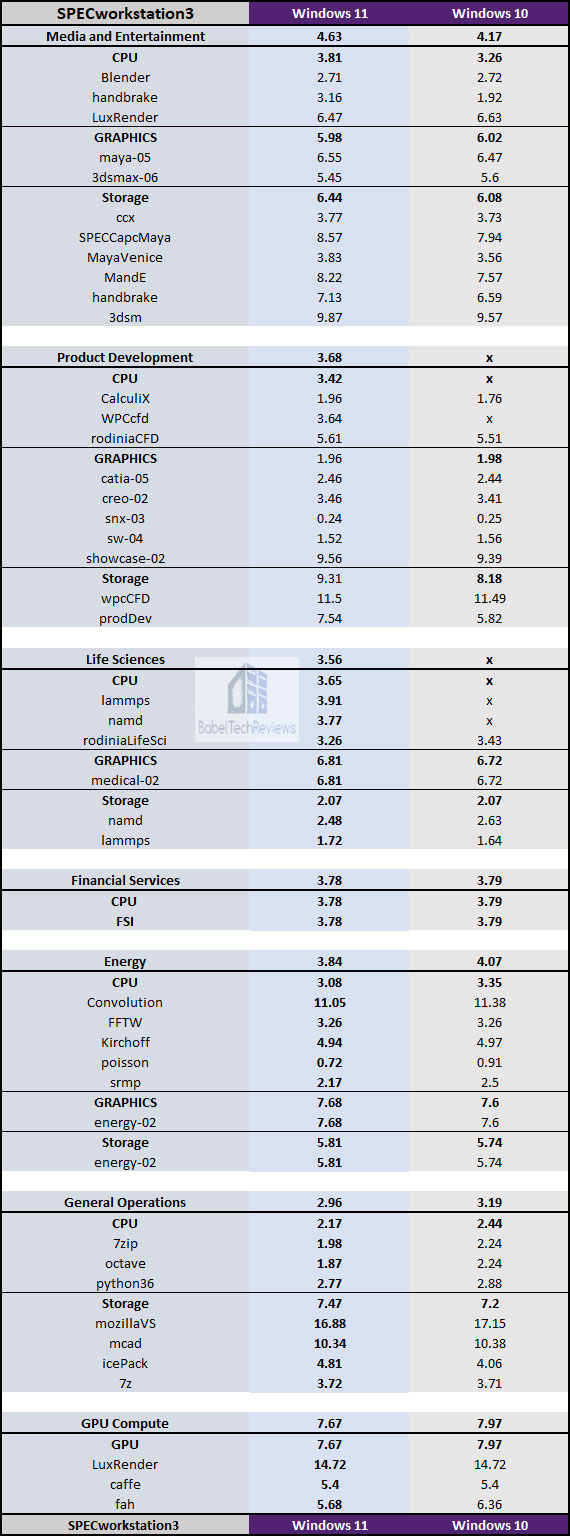Screen dimensions: 570x1536
Task: Click the bottom Windows 11 footer cell
Action: pos(329,1525)
